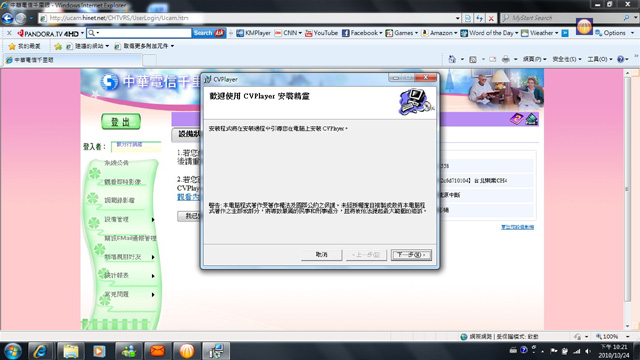Open the mail envelope taskbar icon
Image resolution: width=640 pixels, height=360 pixels.
tap(157, 351)
